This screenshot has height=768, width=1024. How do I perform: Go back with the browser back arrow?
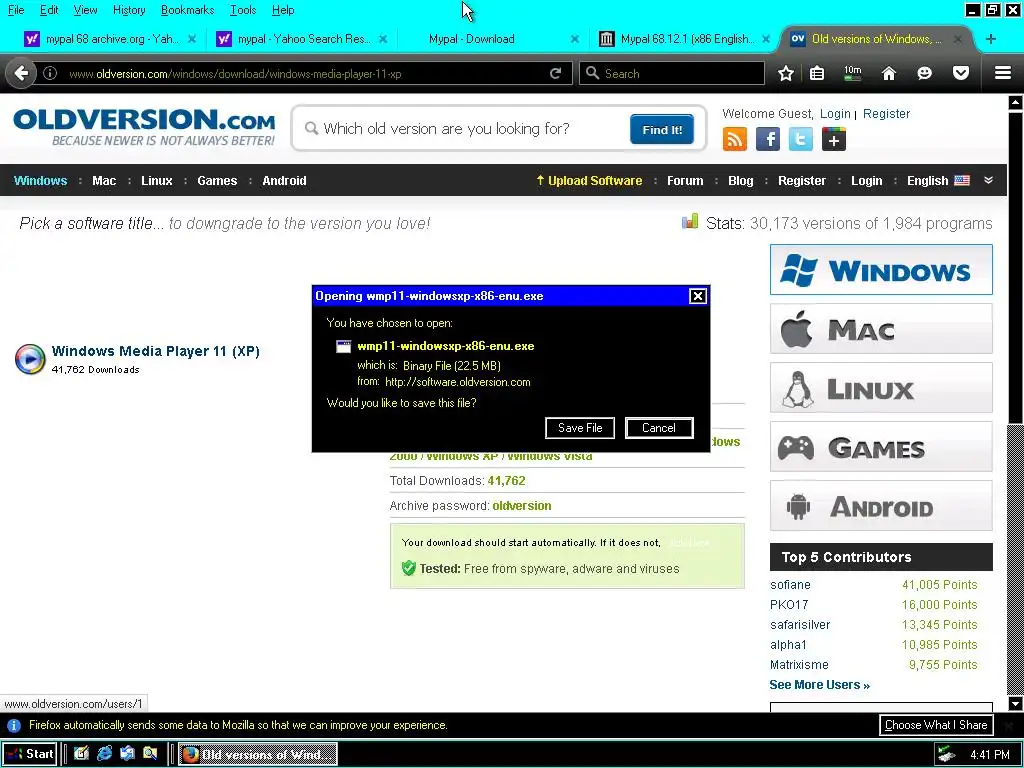21,73
